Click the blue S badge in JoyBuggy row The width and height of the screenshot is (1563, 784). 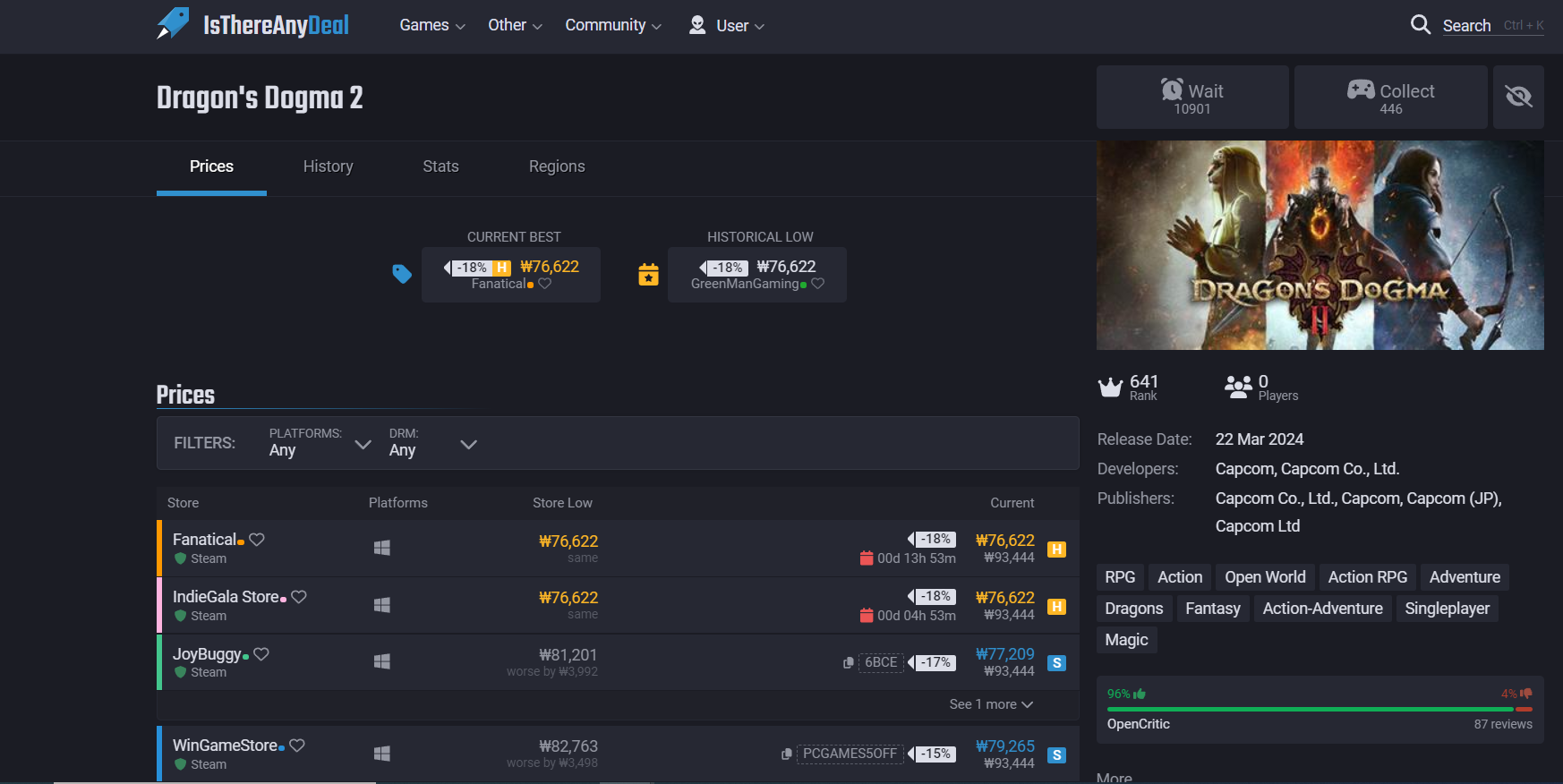pos(1056,663)
